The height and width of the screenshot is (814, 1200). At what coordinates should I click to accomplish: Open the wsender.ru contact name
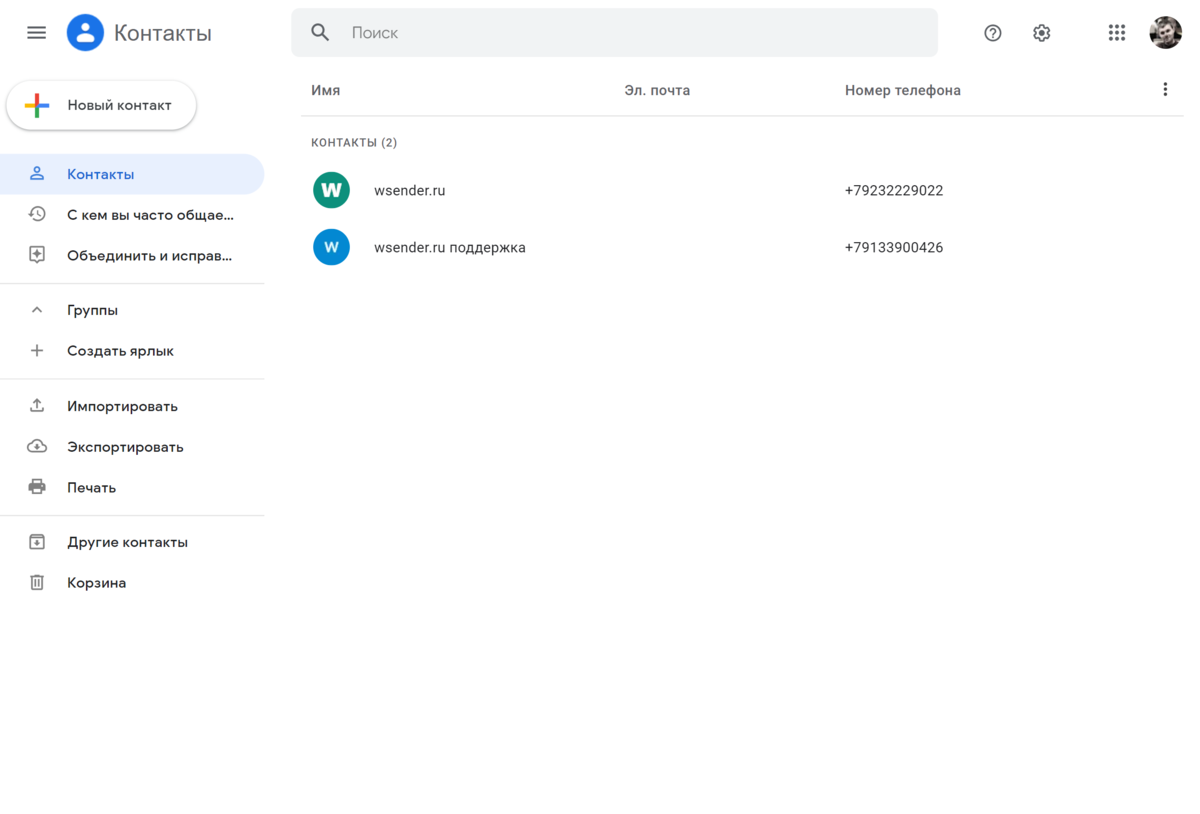(410, 190)
